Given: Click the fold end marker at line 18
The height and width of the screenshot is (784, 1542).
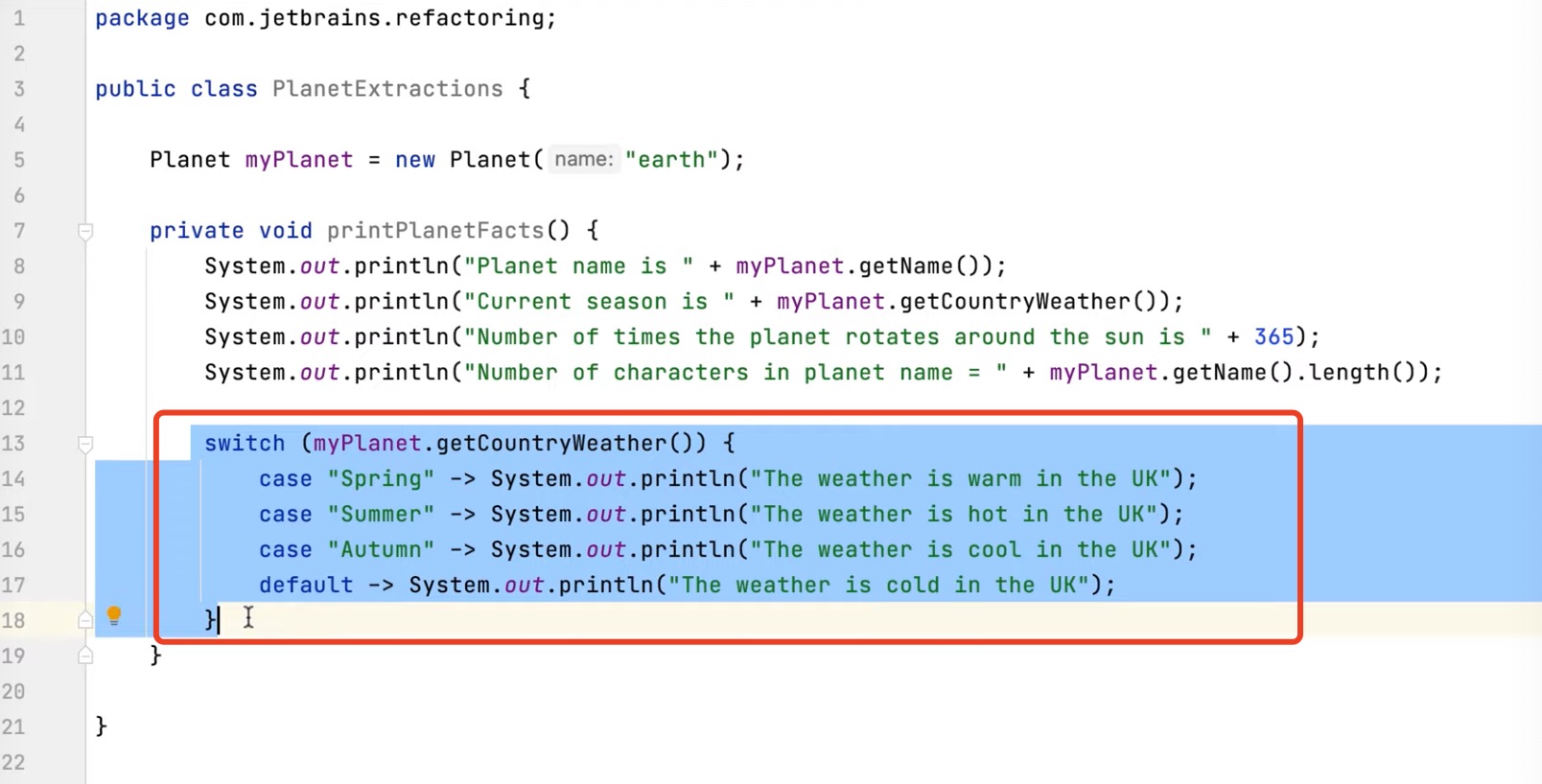Looking at the screenshot, I should [x=85, y=620].
